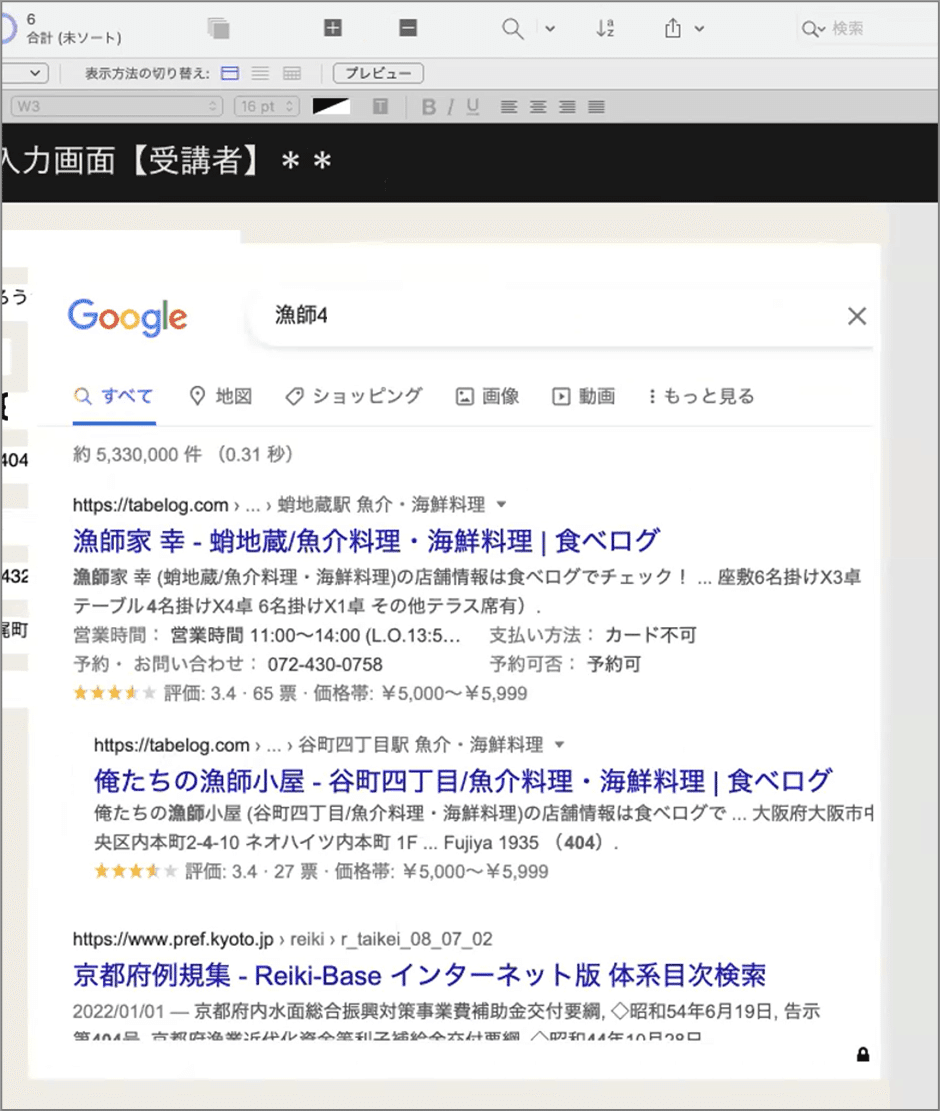The width and height of the screenshot is (940, 1111).
Task: Click the 予約可 reservation text
Action: tap(614, 665)
